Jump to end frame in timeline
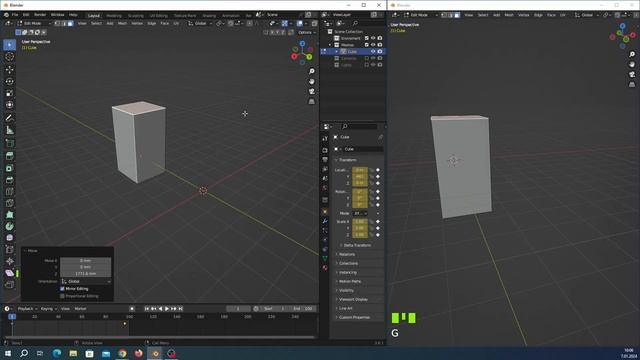 click(x=180, y=309)
